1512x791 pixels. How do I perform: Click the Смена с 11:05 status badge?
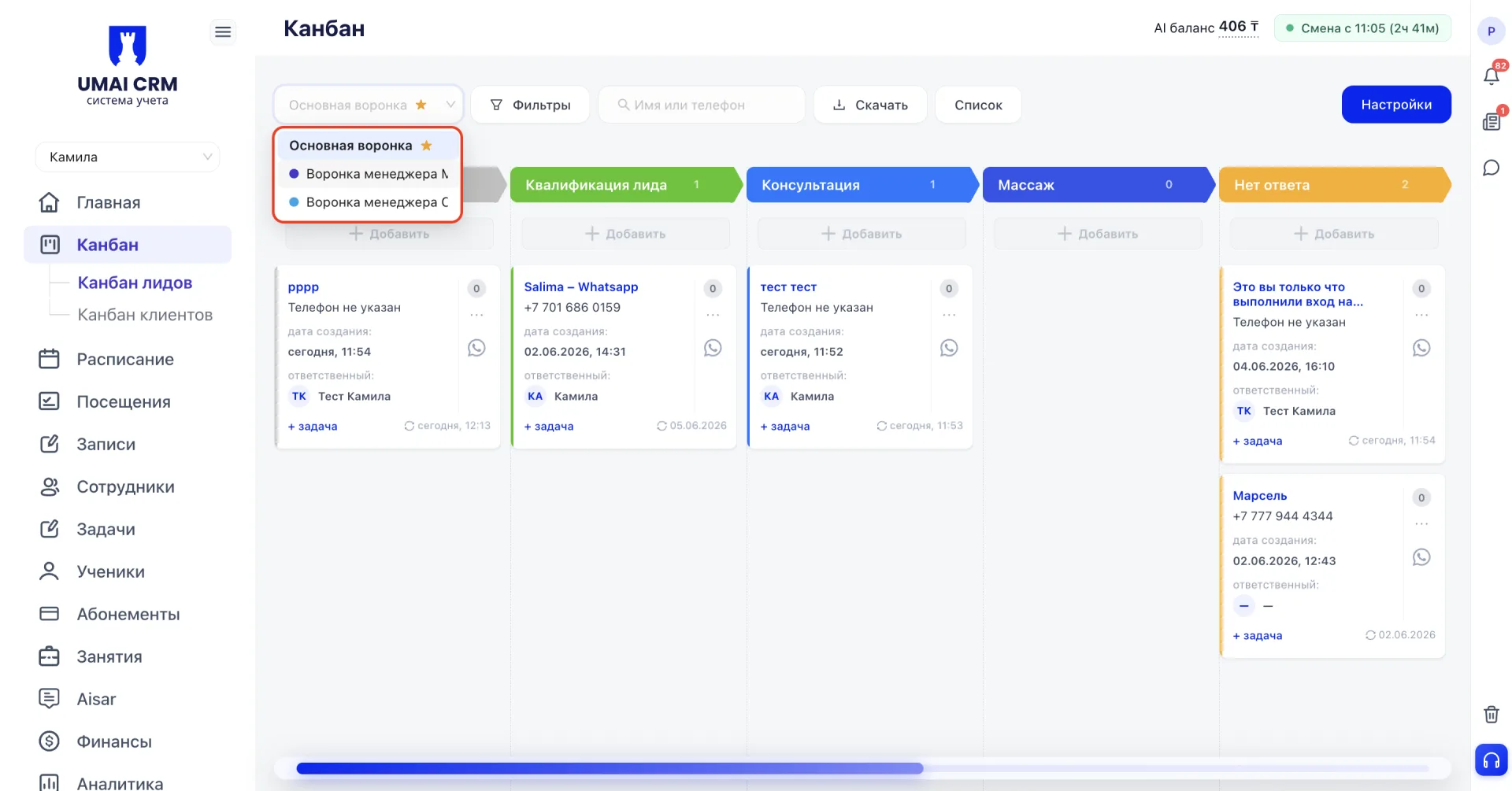[1362, 28]
